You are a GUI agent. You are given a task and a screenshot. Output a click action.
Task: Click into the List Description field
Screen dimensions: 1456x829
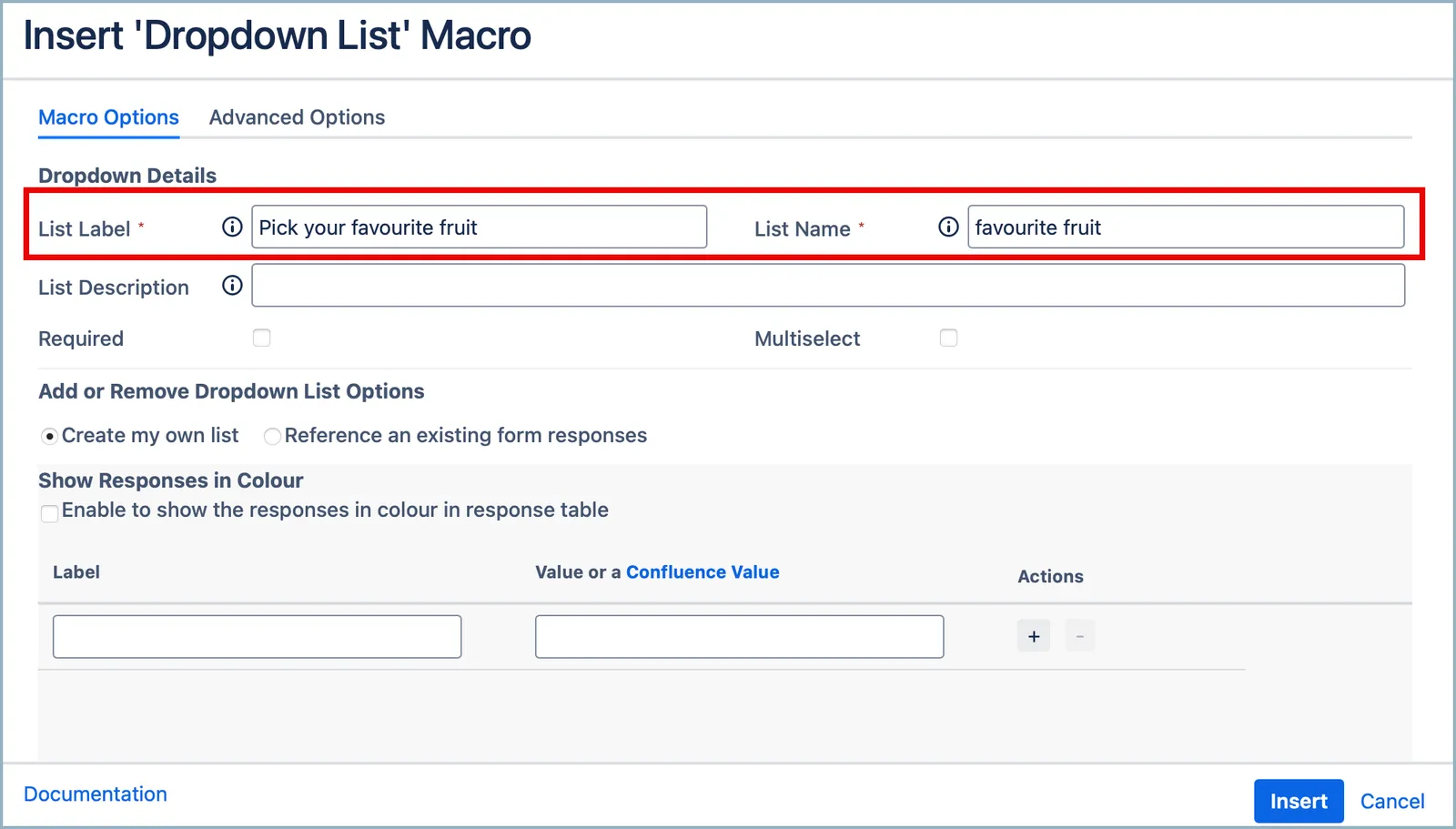pyautogui.click(x=828, y=285)
